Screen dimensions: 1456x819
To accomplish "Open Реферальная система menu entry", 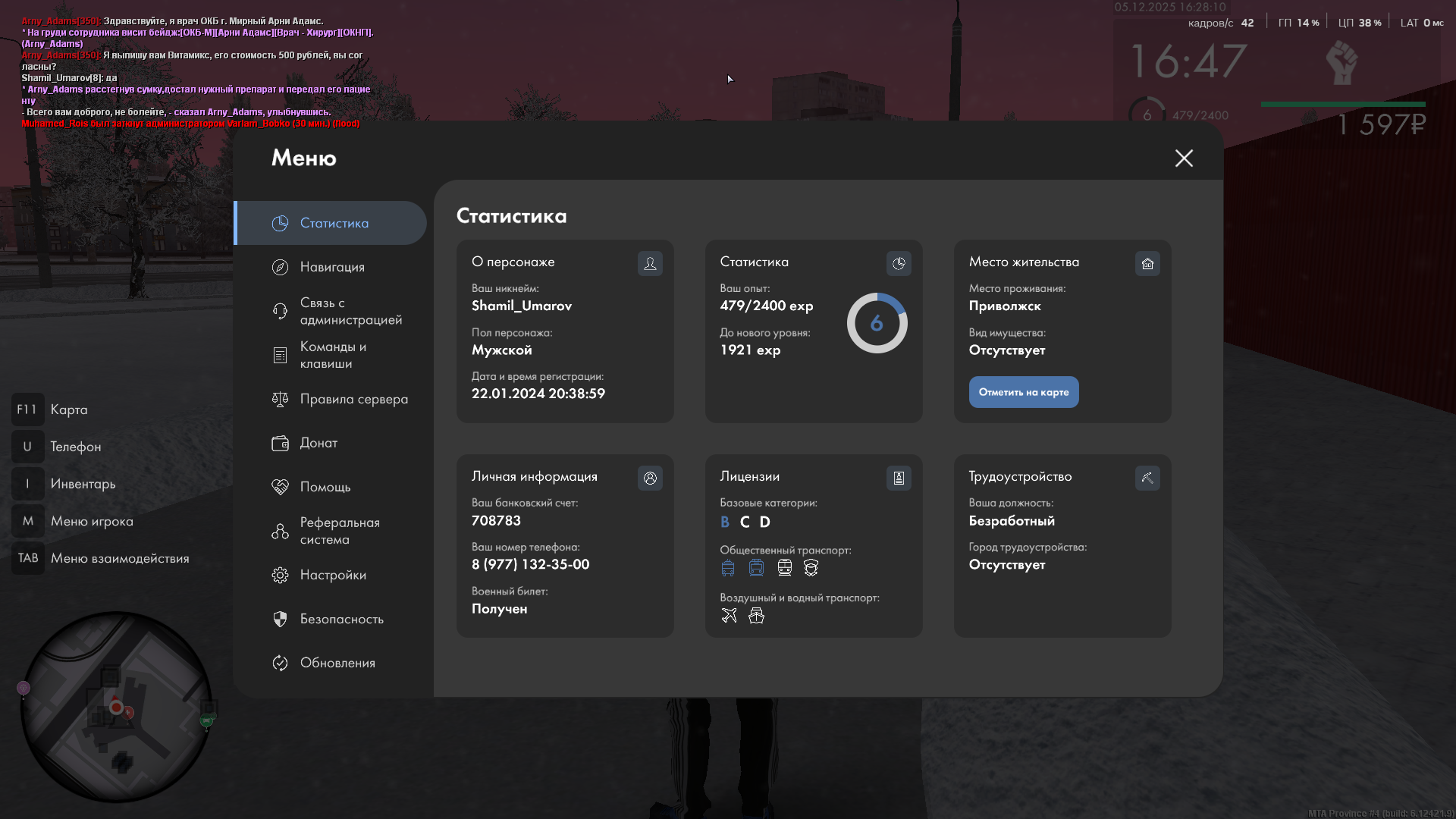I will pos(339,531).
